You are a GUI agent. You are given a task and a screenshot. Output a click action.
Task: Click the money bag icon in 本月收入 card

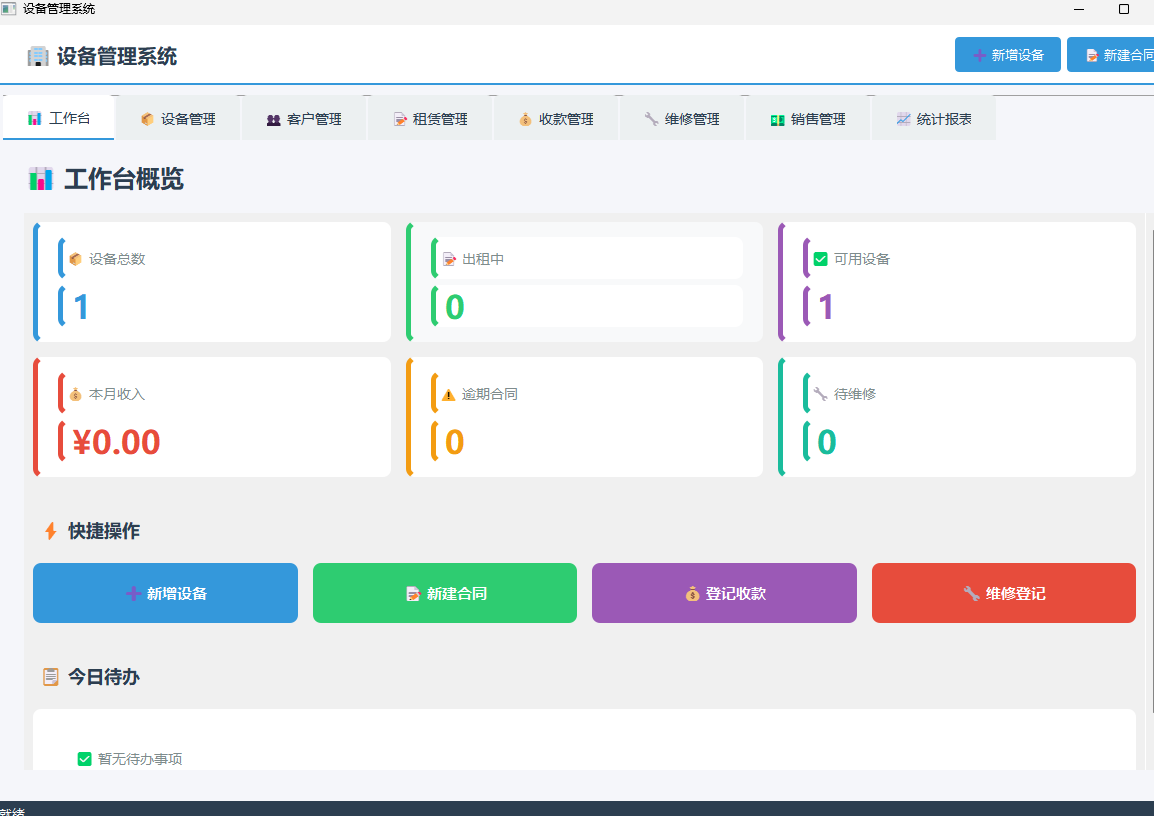(76, 394)
